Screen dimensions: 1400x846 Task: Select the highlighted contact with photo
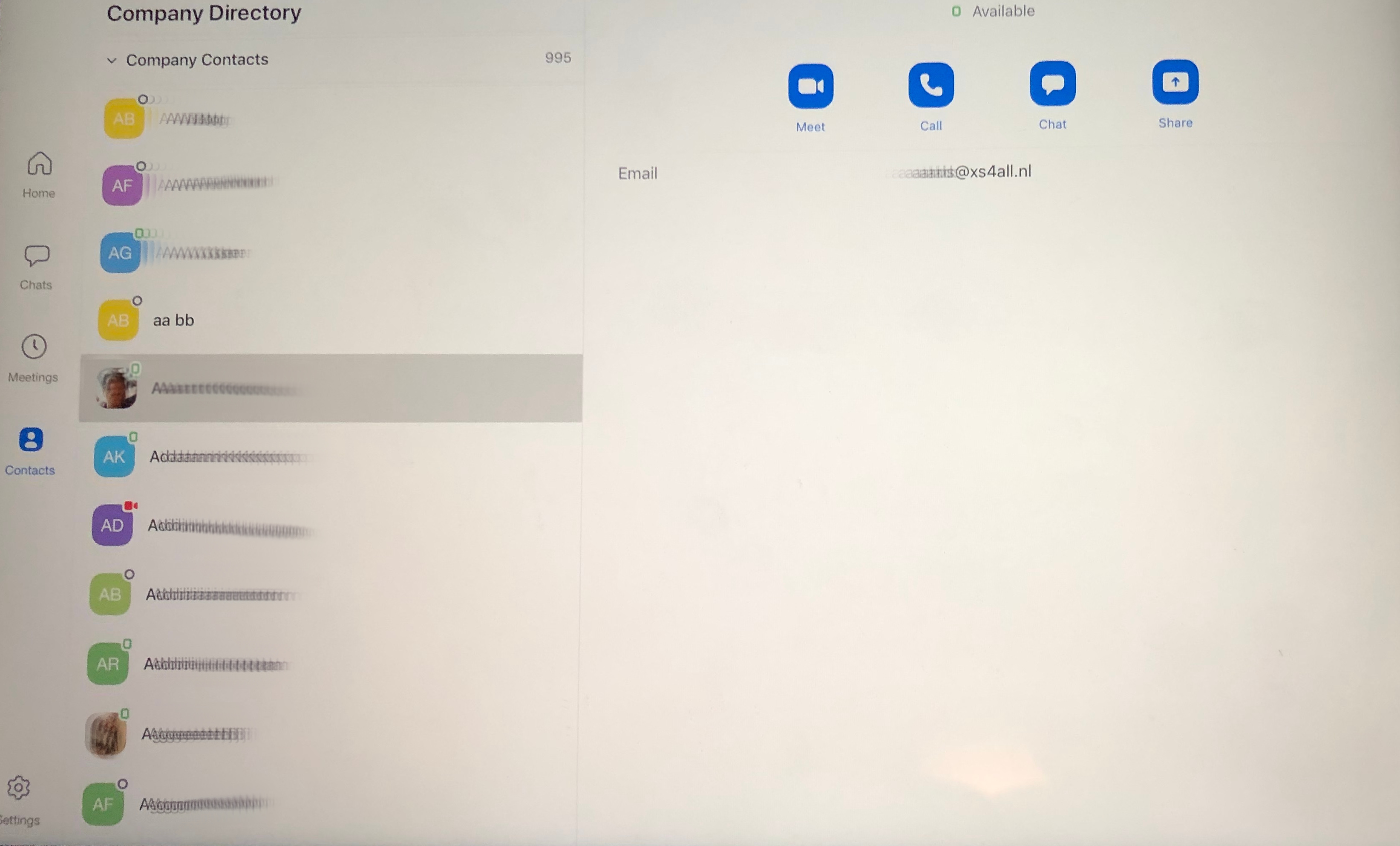(x=330, y=388)
